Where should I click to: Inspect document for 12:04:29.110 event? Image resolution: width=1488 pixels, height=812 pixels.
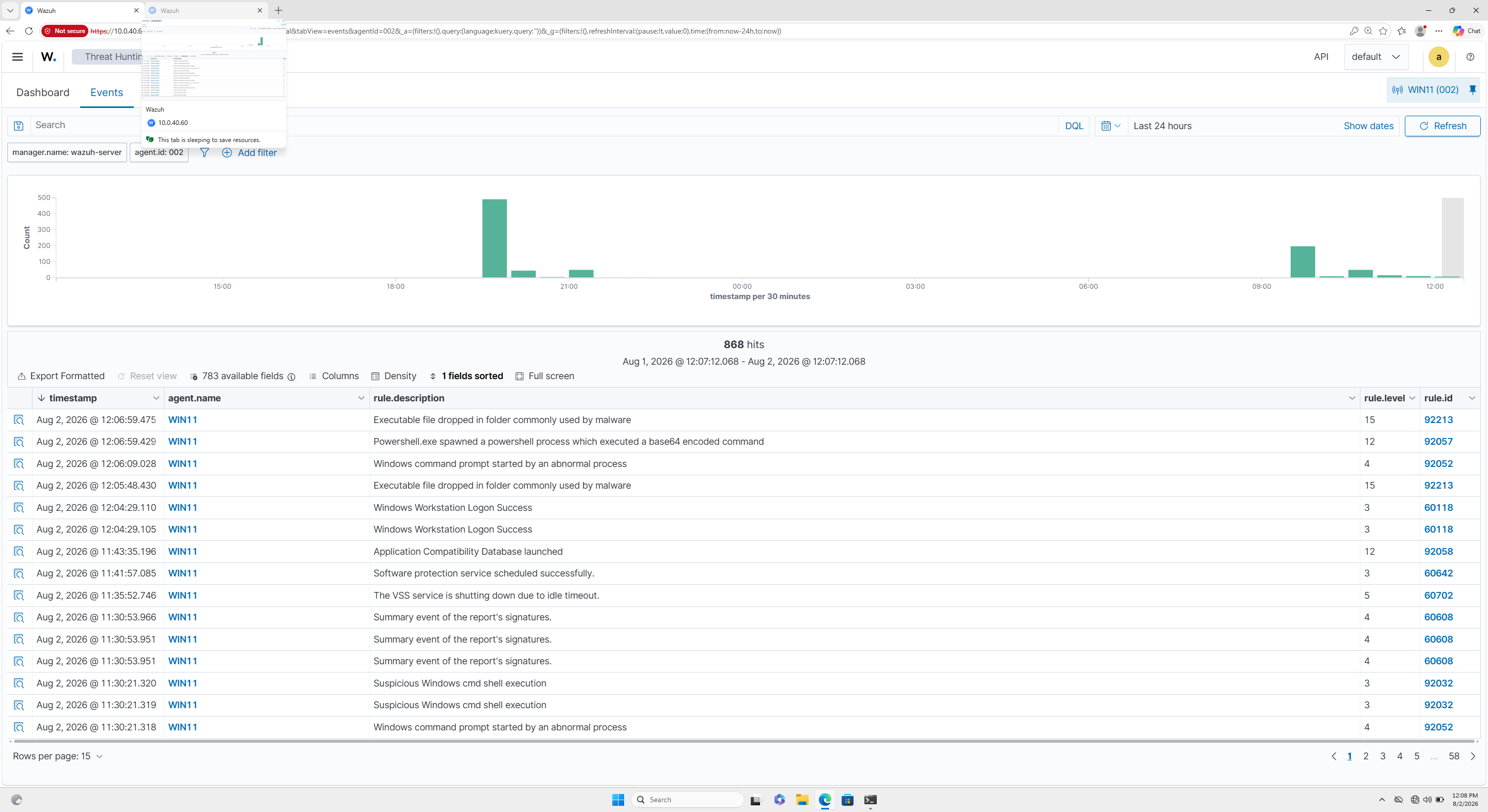(x=19, y=508)
